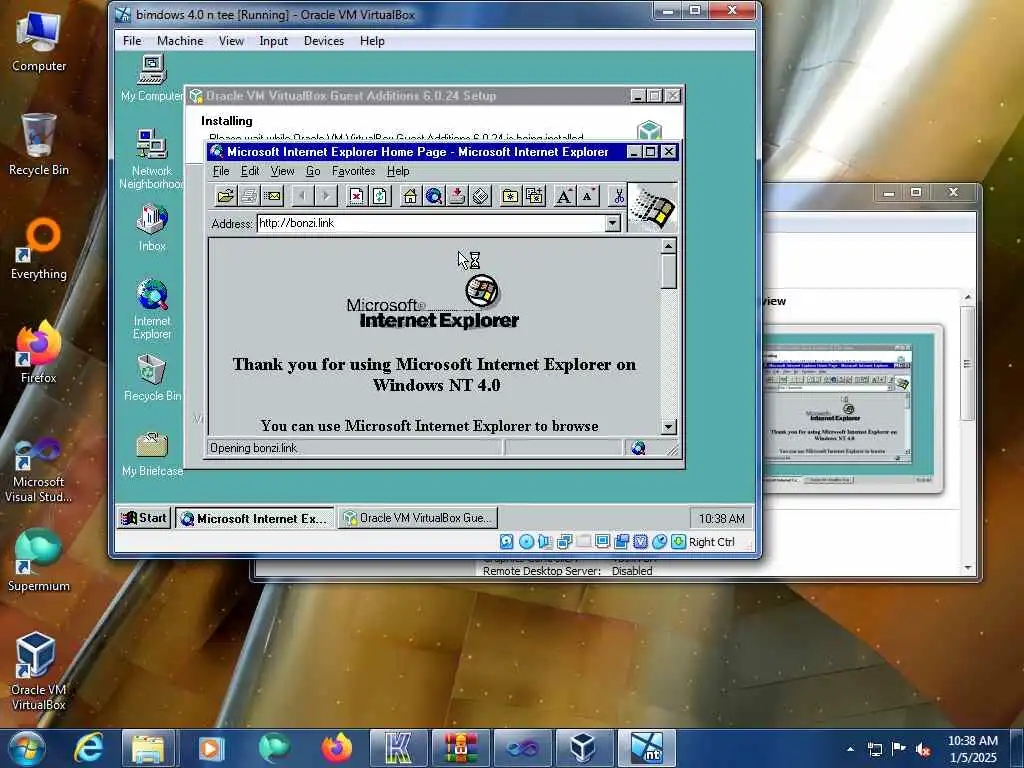Click mouse integration indicator in VirtualBox status bar
Image resolution: width=1024 pixels, height=768 pixels.
[660, 541]
